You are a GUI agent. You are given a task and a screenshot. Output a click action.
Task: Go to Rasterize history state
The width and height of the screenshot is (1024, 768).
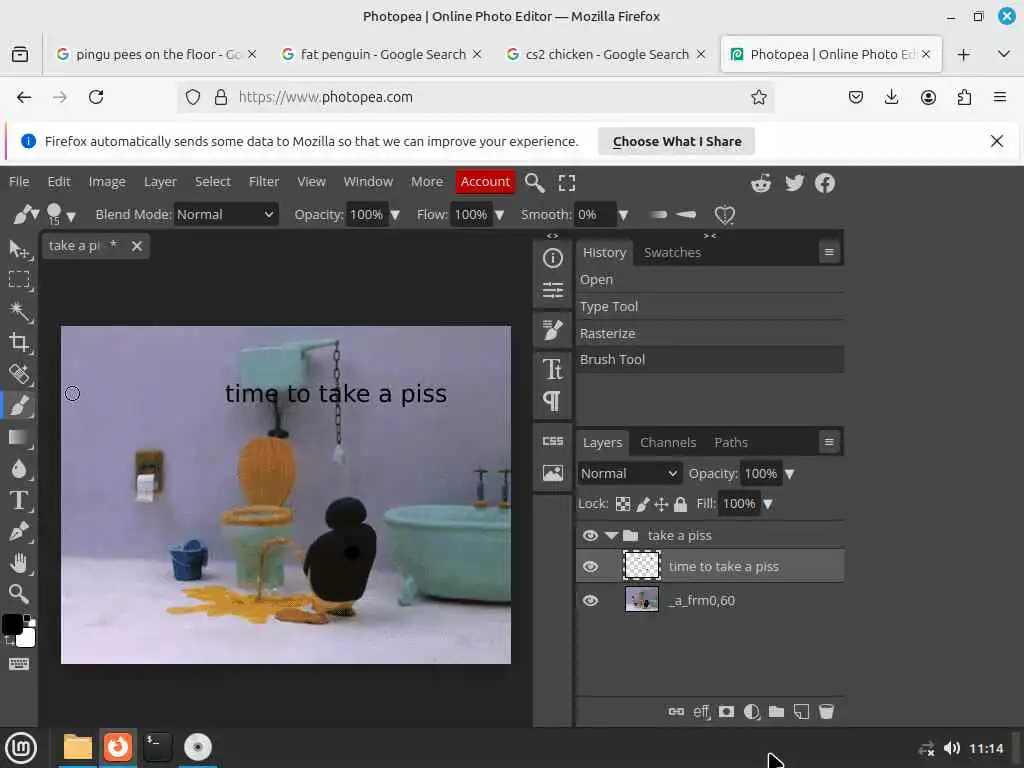pos(710,333)
